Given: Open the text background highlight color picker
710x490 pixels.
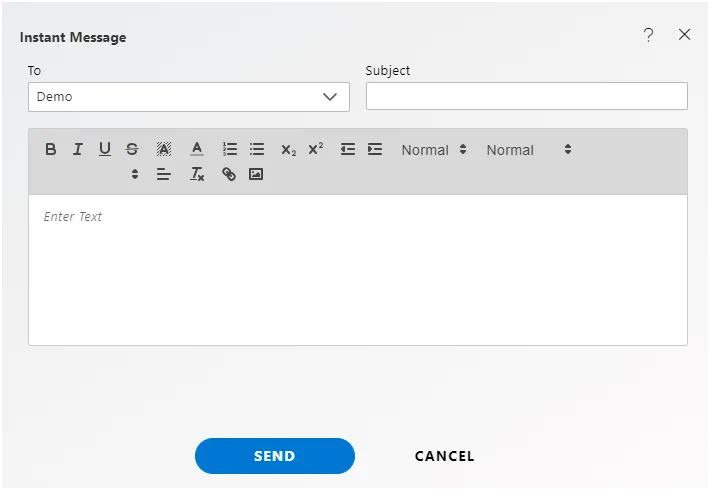Looking at the screenshot, I should coord(163,149).
